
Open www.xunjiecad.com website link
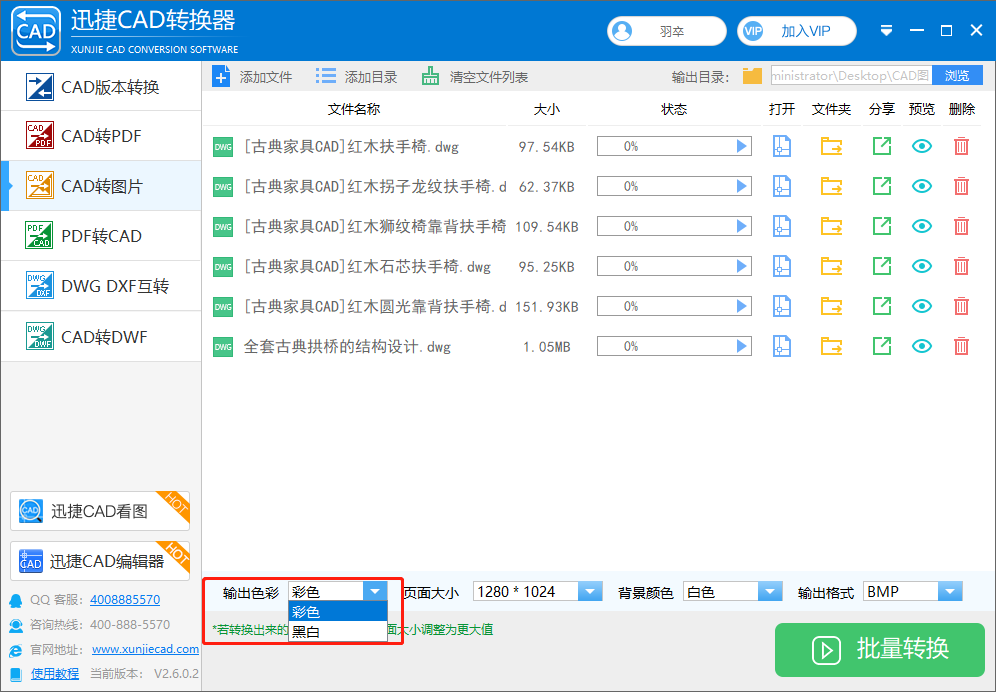(x=145, y=649)
